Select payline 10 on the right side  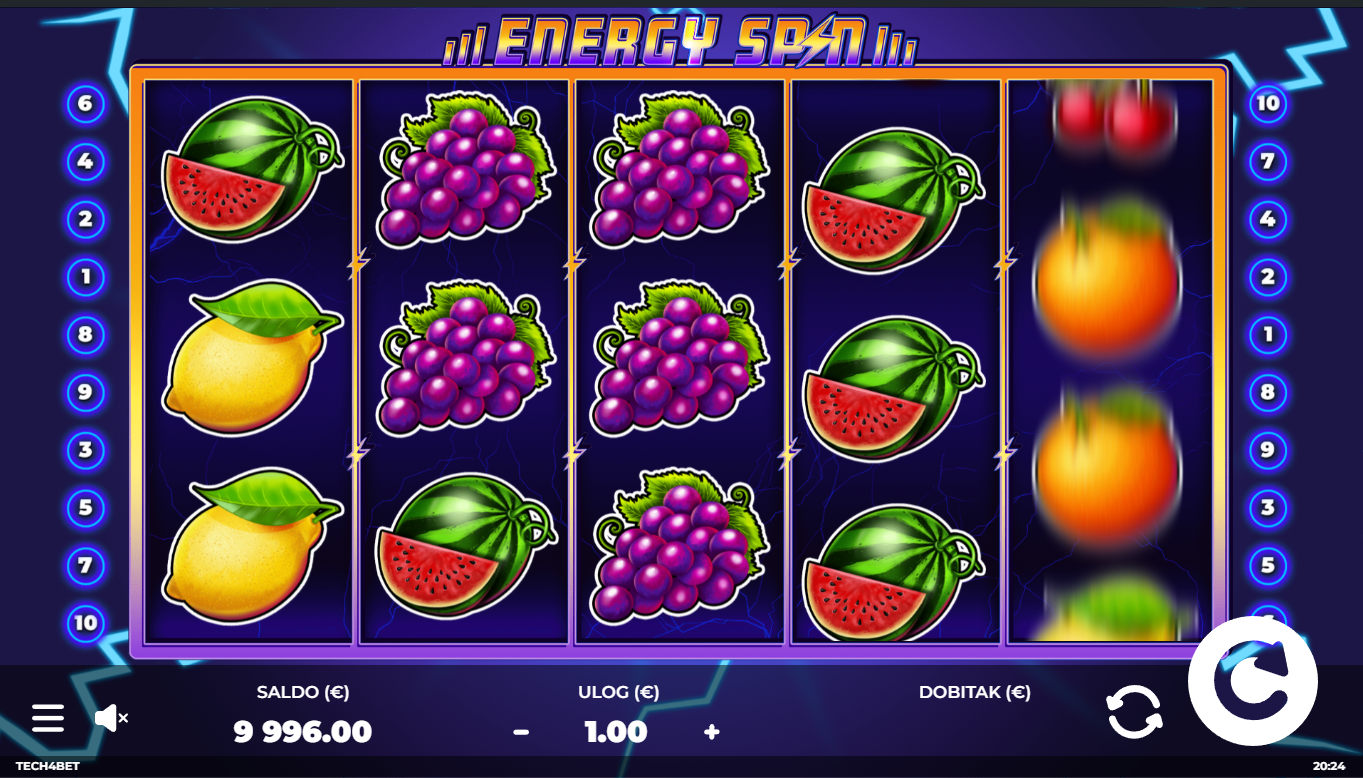pyautogui.click(x=1267, y=103)
